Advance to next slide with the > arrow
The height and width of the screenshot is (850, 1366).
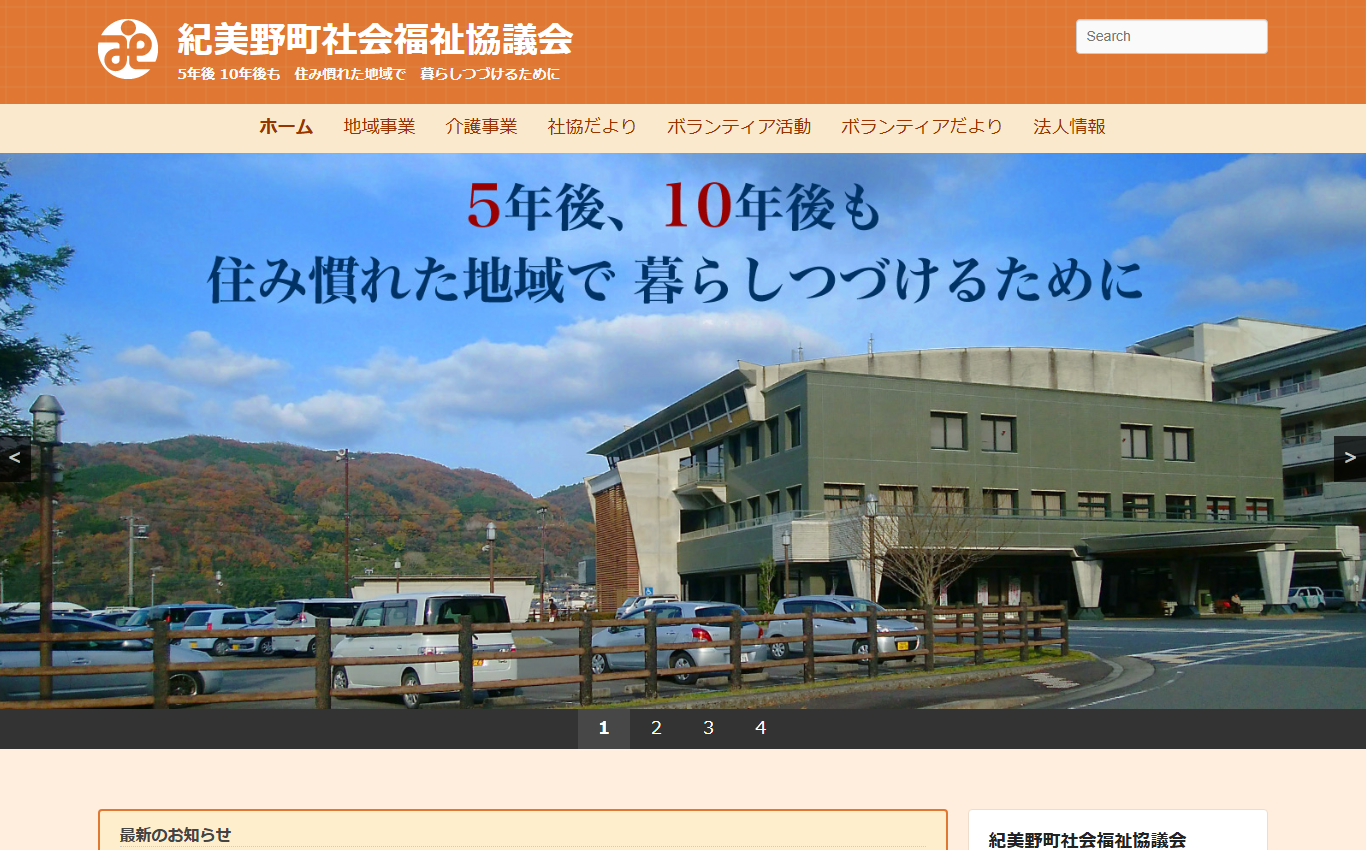point(1350,458)
